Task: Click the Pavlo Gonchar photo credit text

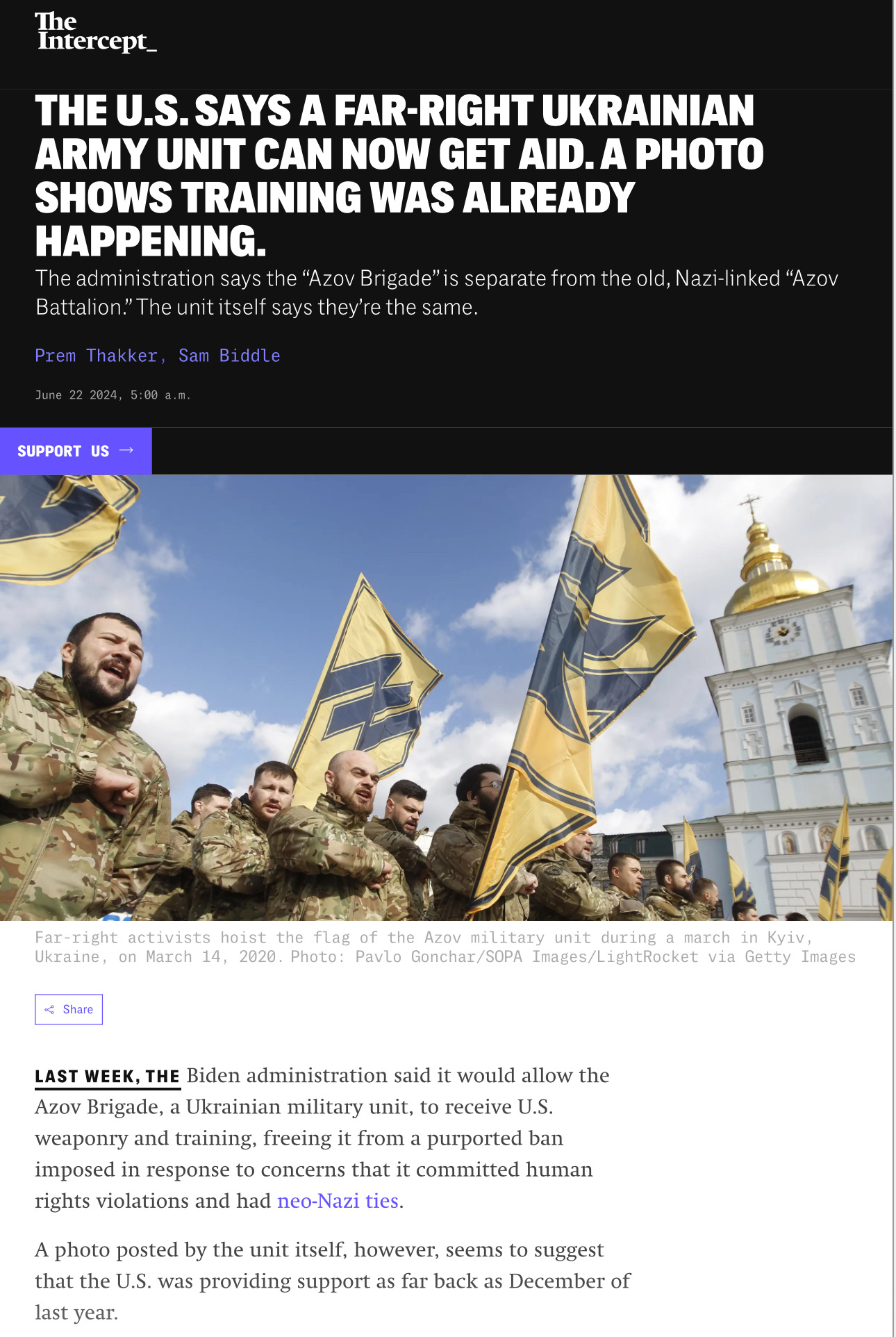Action: (573, 957)
